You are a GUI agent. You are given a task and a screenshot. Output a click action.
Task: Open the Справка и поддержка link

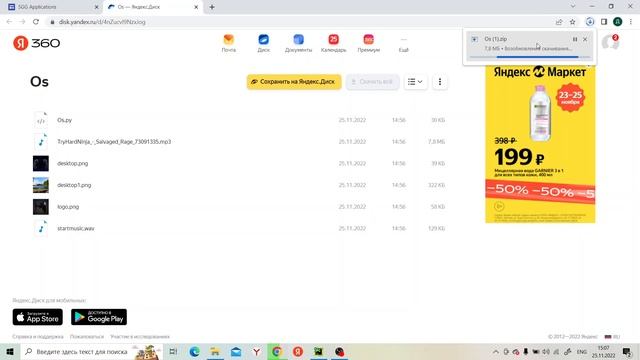click(38, 337)
